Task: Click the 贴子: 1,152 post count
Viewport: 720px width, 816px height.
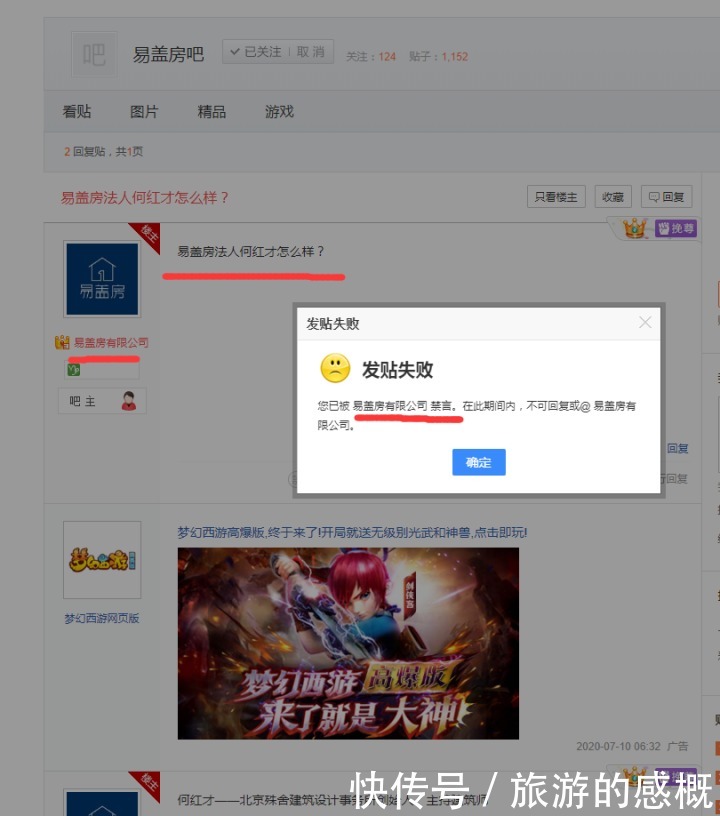Action: coord(439,56)
